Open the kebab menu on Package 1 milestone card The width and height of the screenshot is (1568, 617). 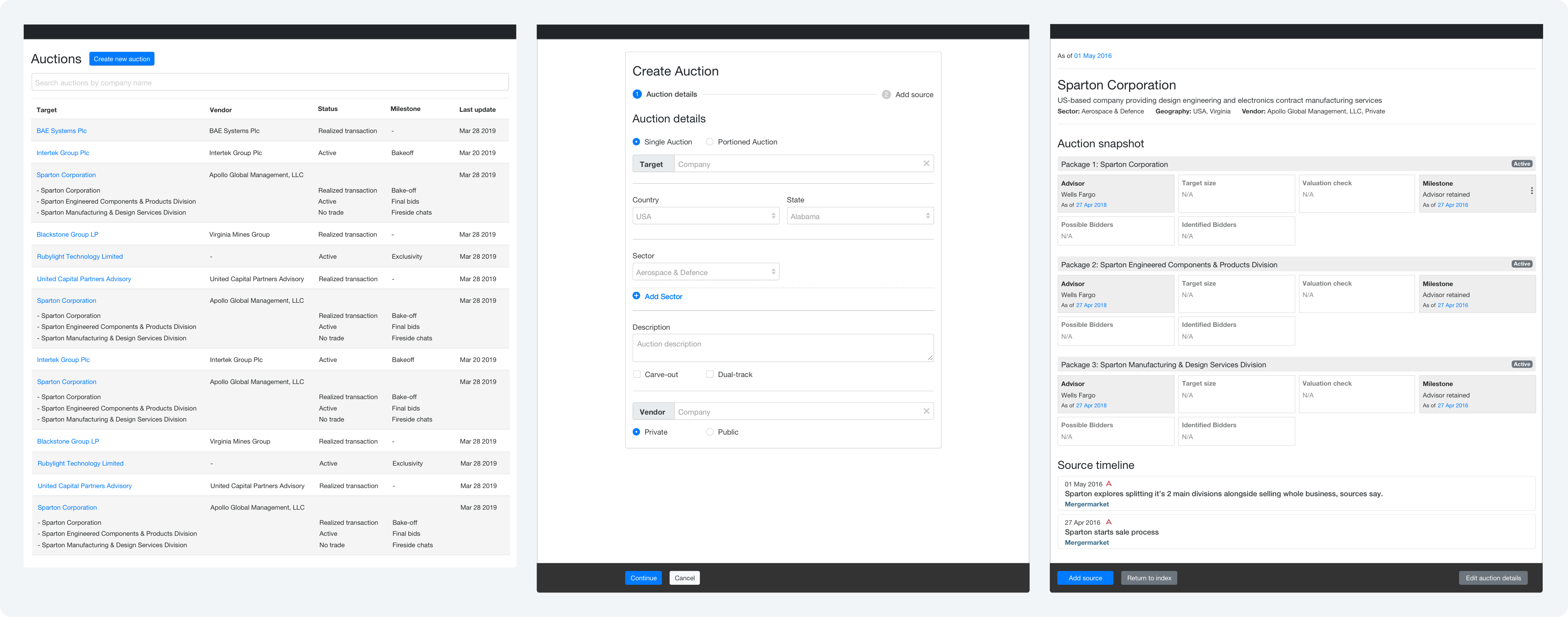tap(1533, 191)
